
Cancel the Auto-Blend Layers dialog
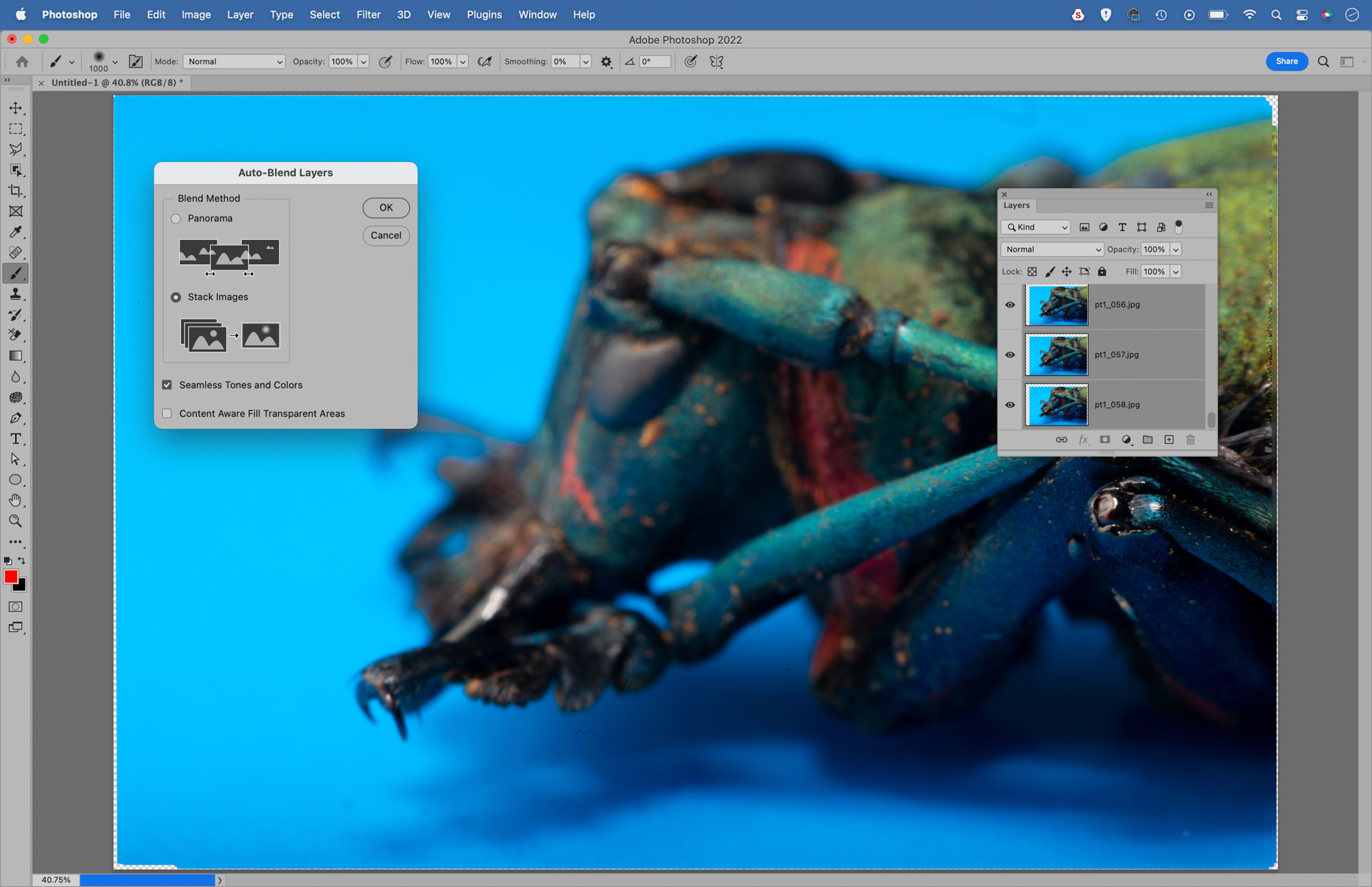(386, 235)
